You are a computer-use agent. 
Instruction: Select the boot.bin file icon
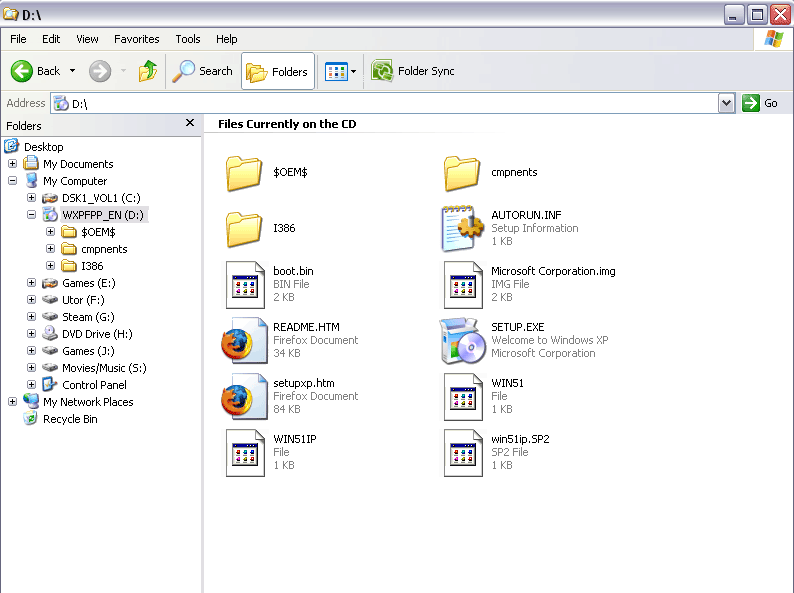click(x=245, y=285)
